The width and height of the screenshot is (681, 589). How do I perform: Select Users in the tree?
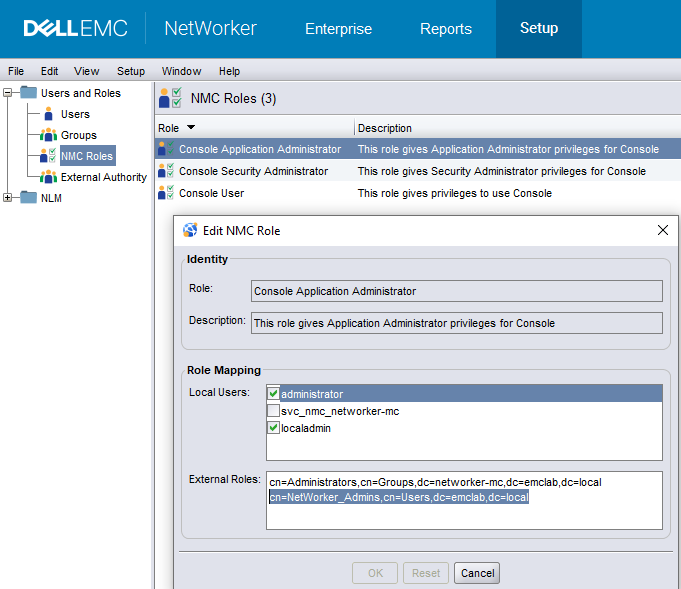(75, 114)
